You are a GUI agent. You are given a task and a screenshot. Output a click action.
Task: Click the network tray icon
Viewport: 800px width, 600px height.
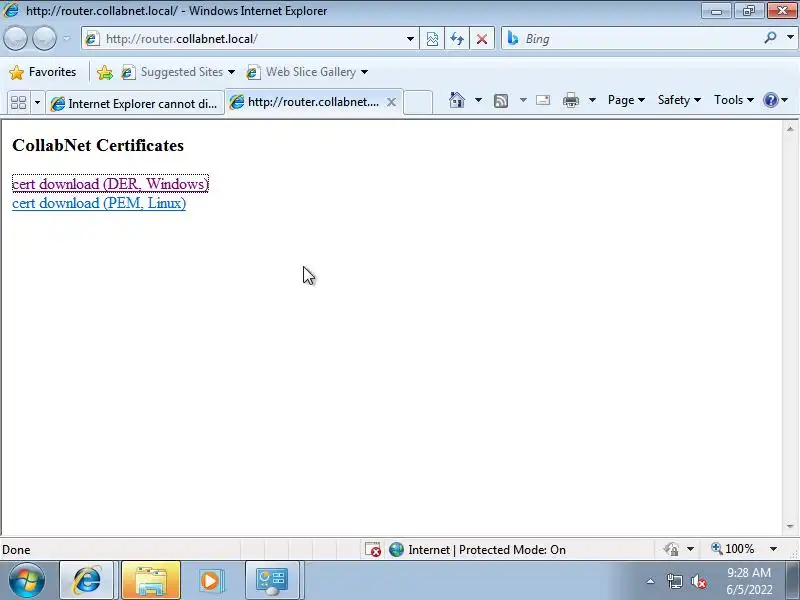(x=674, y=581)
